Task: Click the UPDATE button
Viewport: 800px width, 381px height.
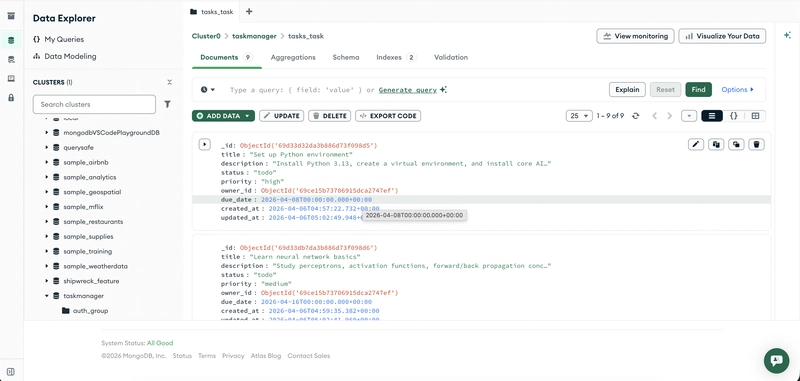Action: [x=282, y=116]
